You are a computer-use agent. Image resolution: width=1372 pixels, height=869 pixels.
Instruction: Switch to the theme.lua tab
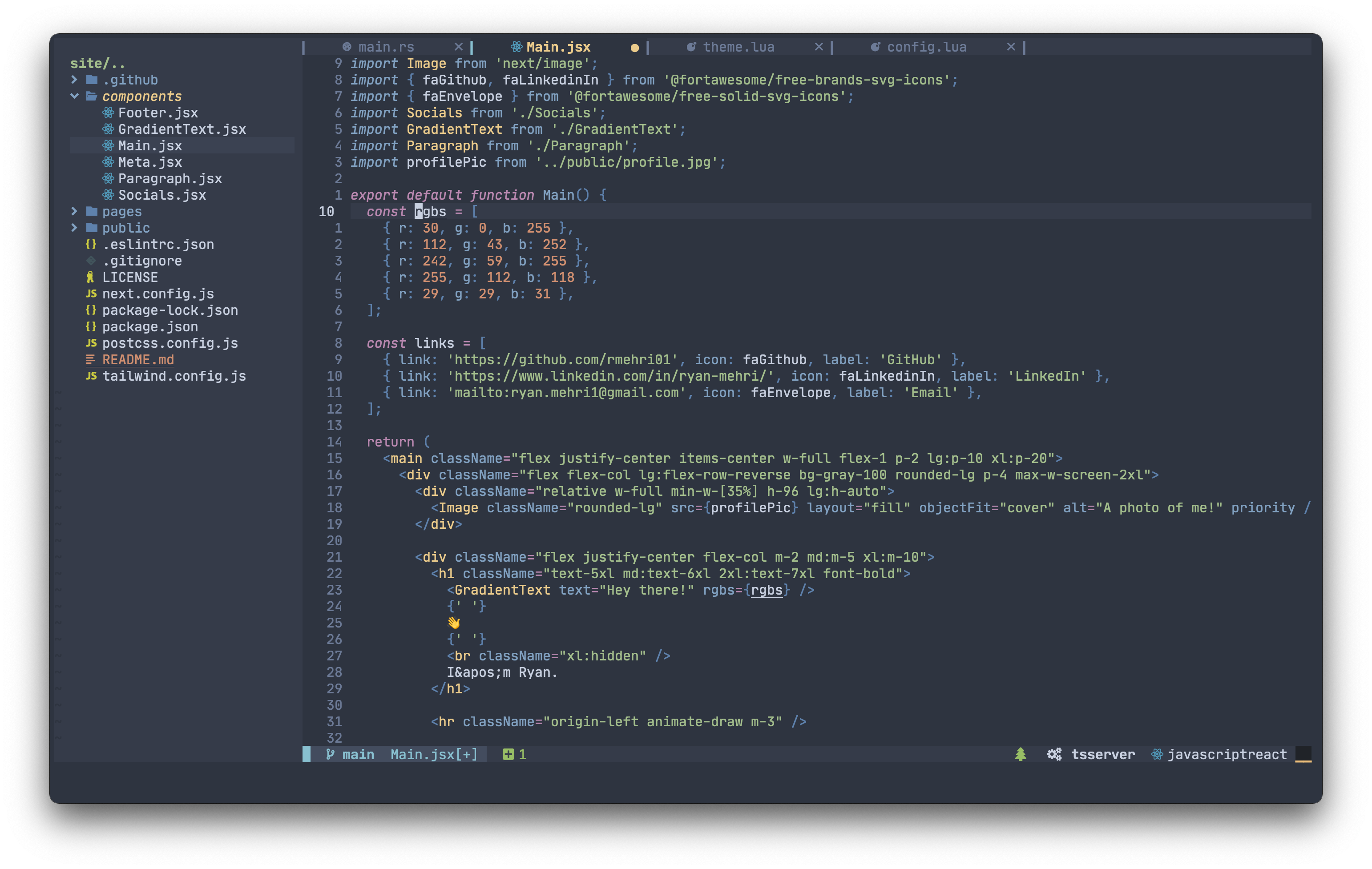pos(738,47)
